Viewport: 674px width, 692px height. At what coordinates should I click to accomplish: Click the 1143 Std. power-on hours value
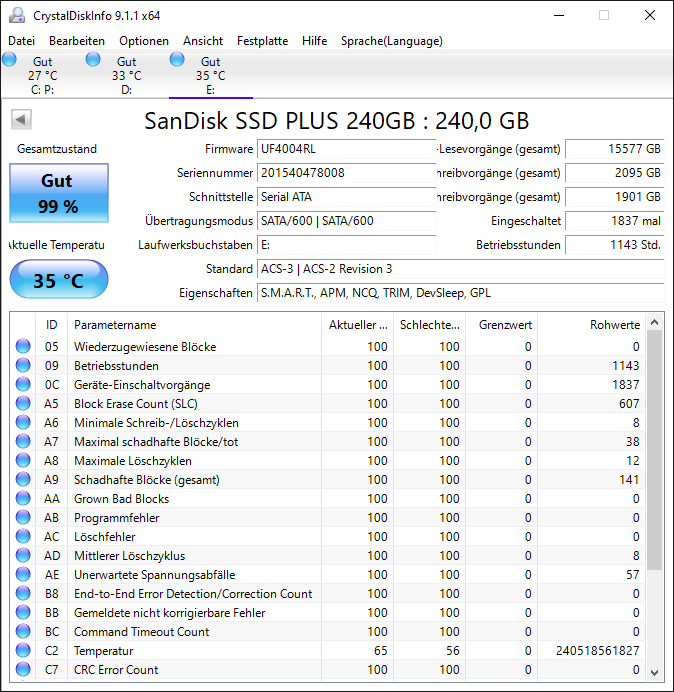(614, 245)
